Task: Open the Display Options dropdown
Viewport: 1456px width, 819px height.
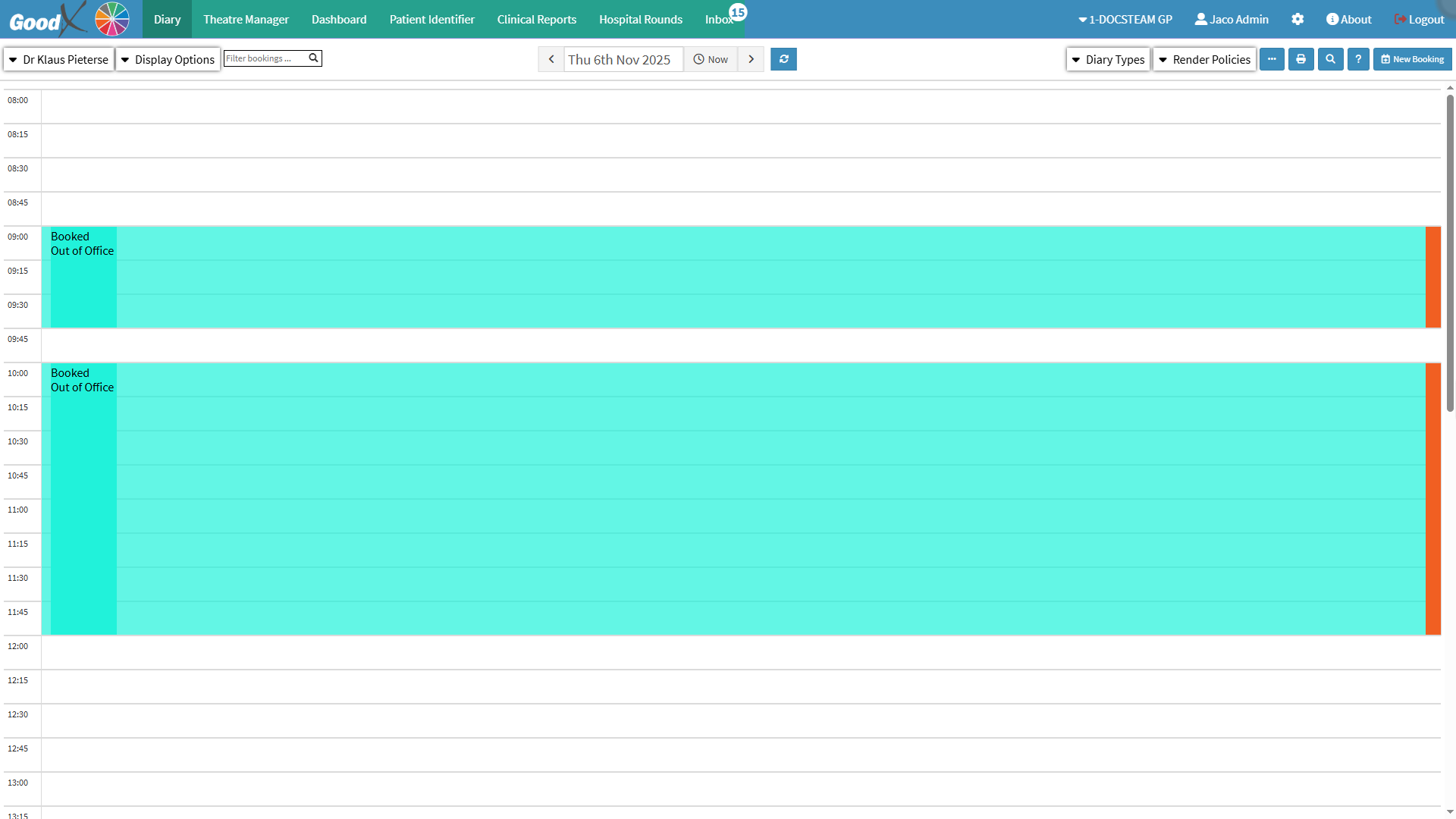Action: [x=168, y=59]
